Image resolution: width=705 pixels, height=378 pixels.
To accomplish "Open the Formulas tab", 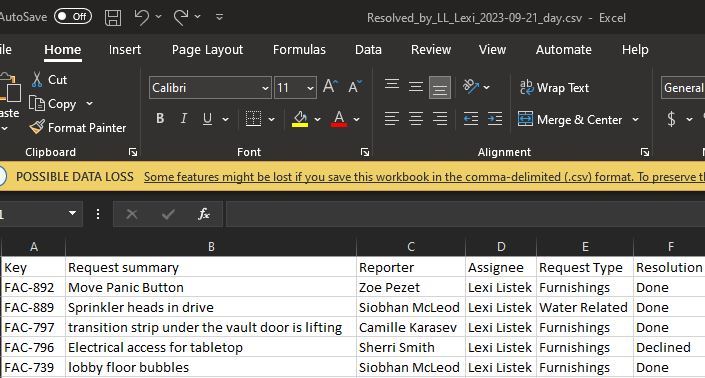I will coord(299,49).
